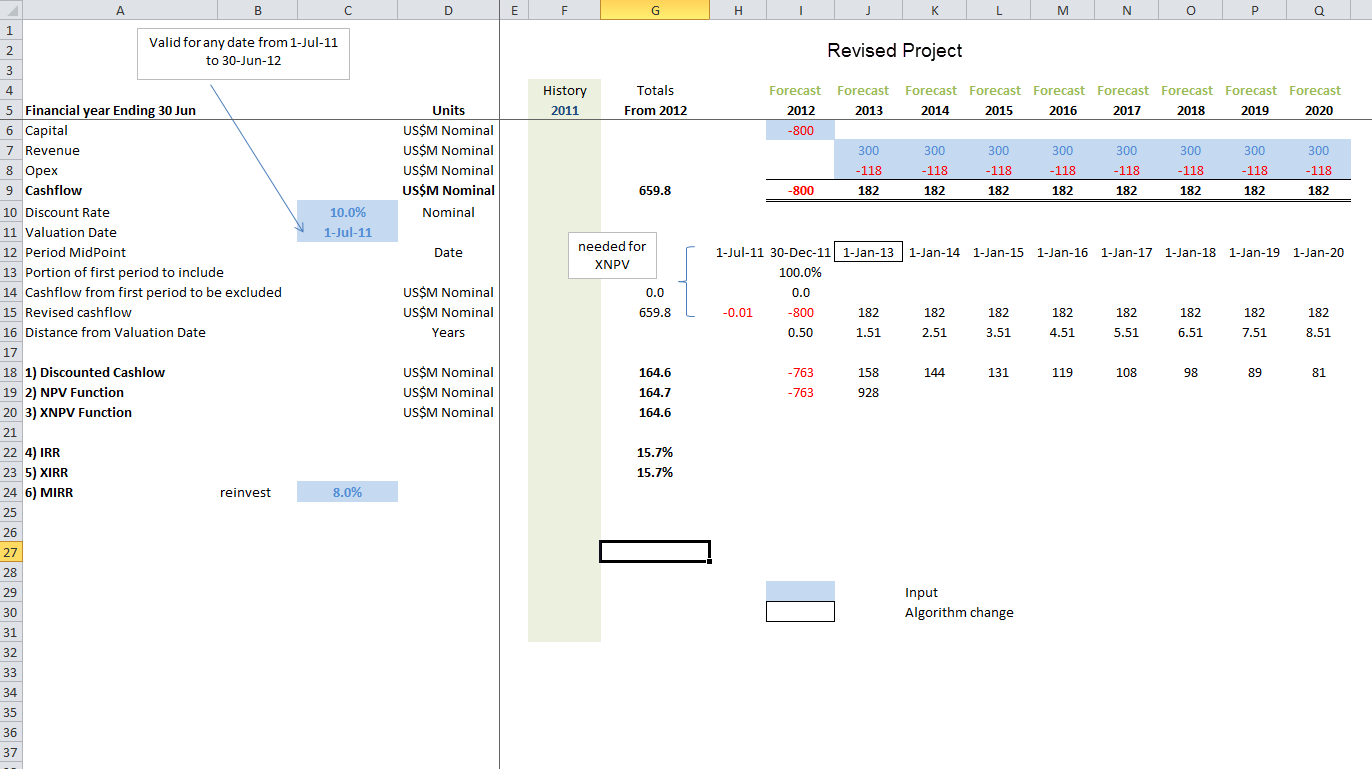Click the 'Nominal' cell beside Discount Rate

448,212
